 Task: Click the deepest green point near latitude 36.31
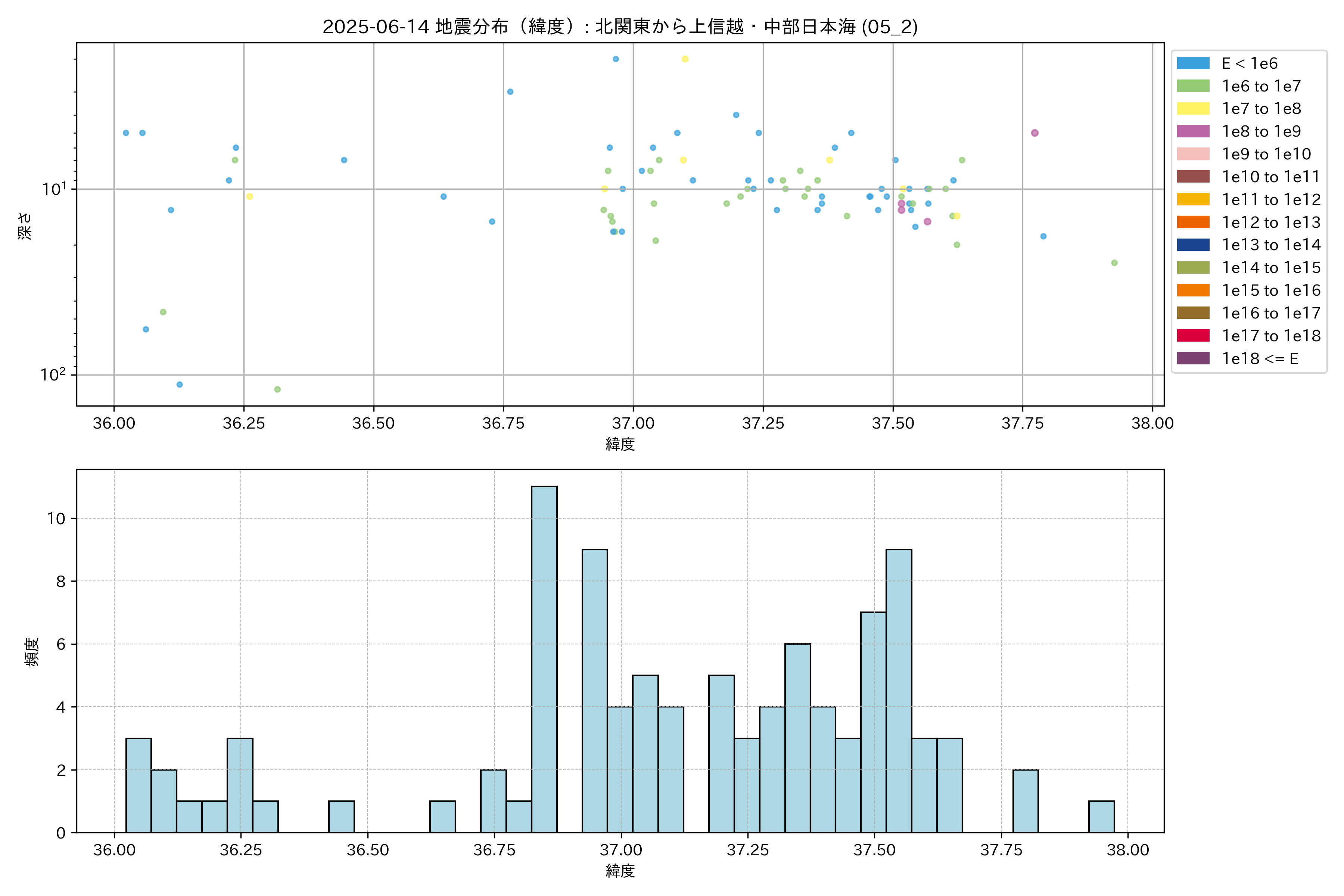(x=277, y=389)
